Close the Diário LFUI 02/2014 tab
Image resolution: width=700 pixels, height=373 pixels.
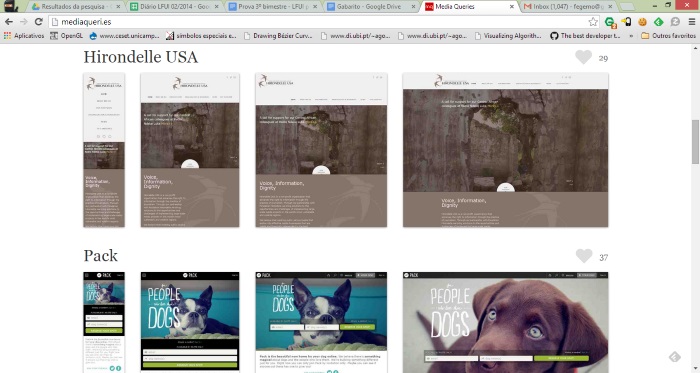pyautogui.click(x=217, y=7)
